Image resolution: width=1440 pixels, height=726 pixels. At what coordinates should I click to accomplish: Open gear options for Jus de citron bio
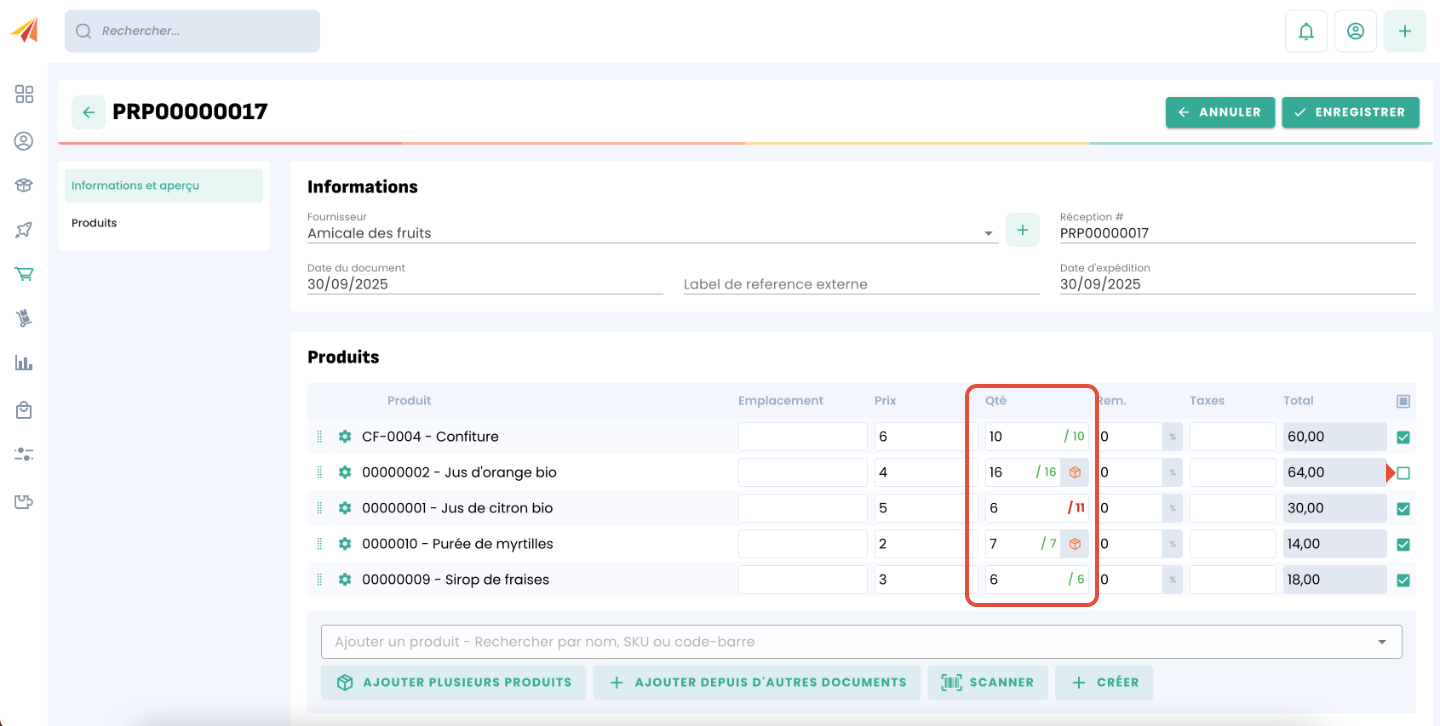click(345, 508)
